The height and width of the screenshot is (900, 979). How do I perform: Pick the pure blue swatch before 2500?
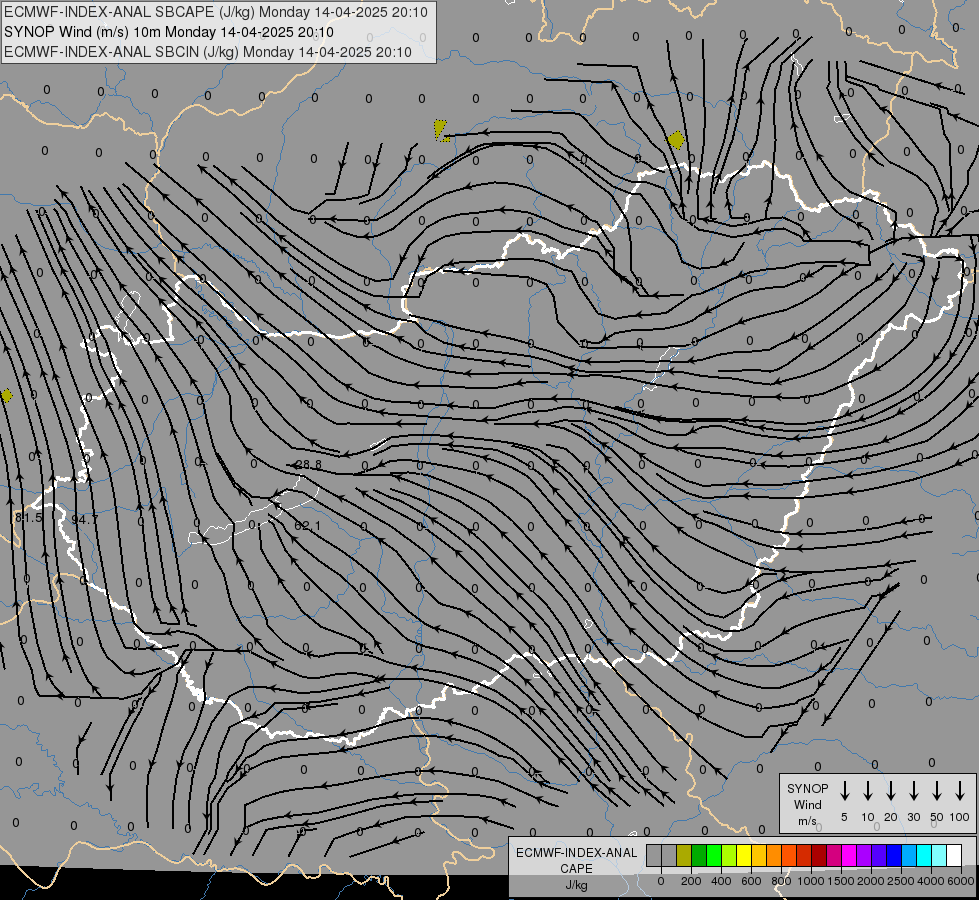(x=894, y=855)
